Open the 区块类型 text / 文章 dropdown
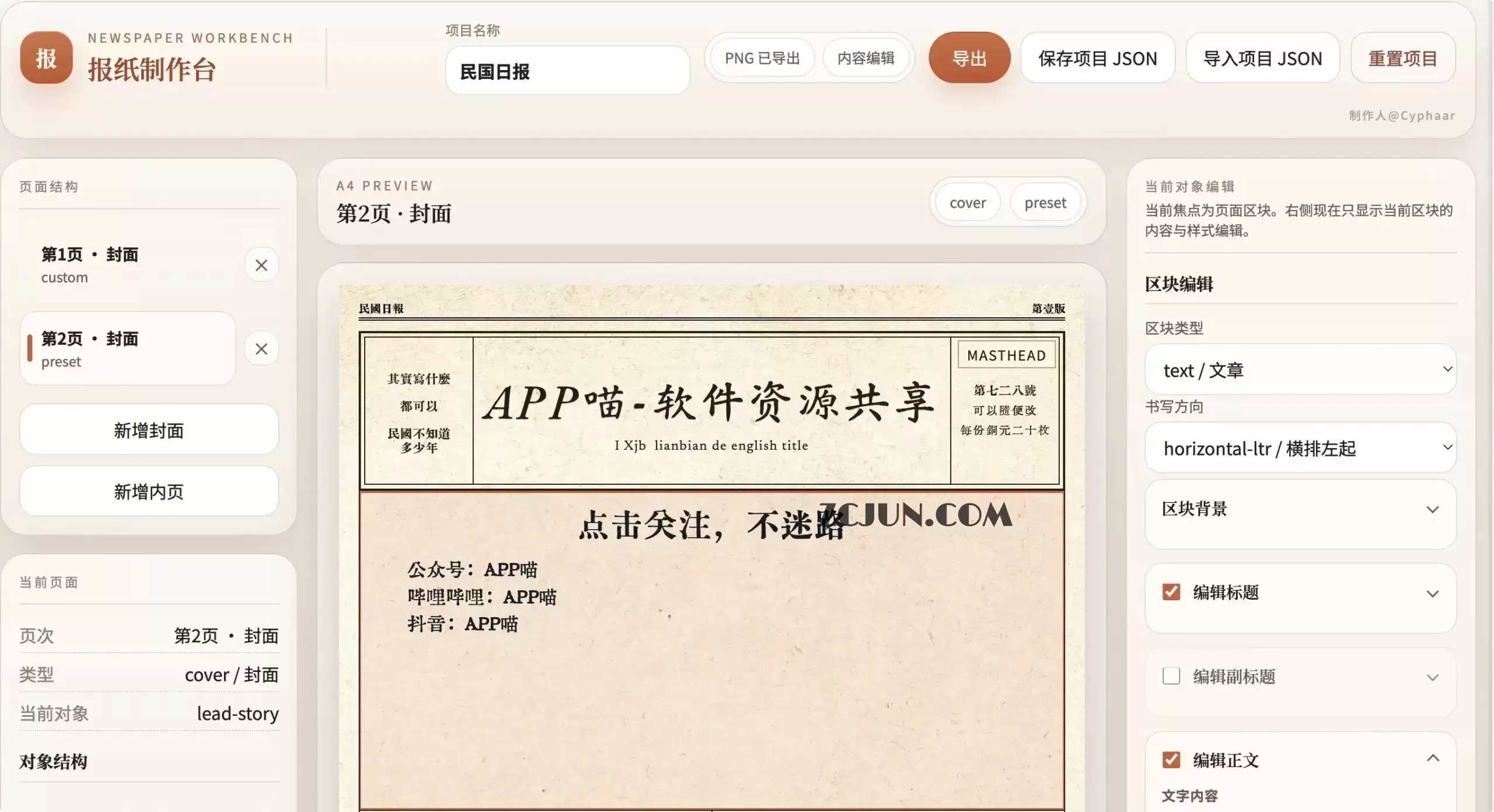Viewport: 1494px width, 812px height. click(x=1300, y=370)
